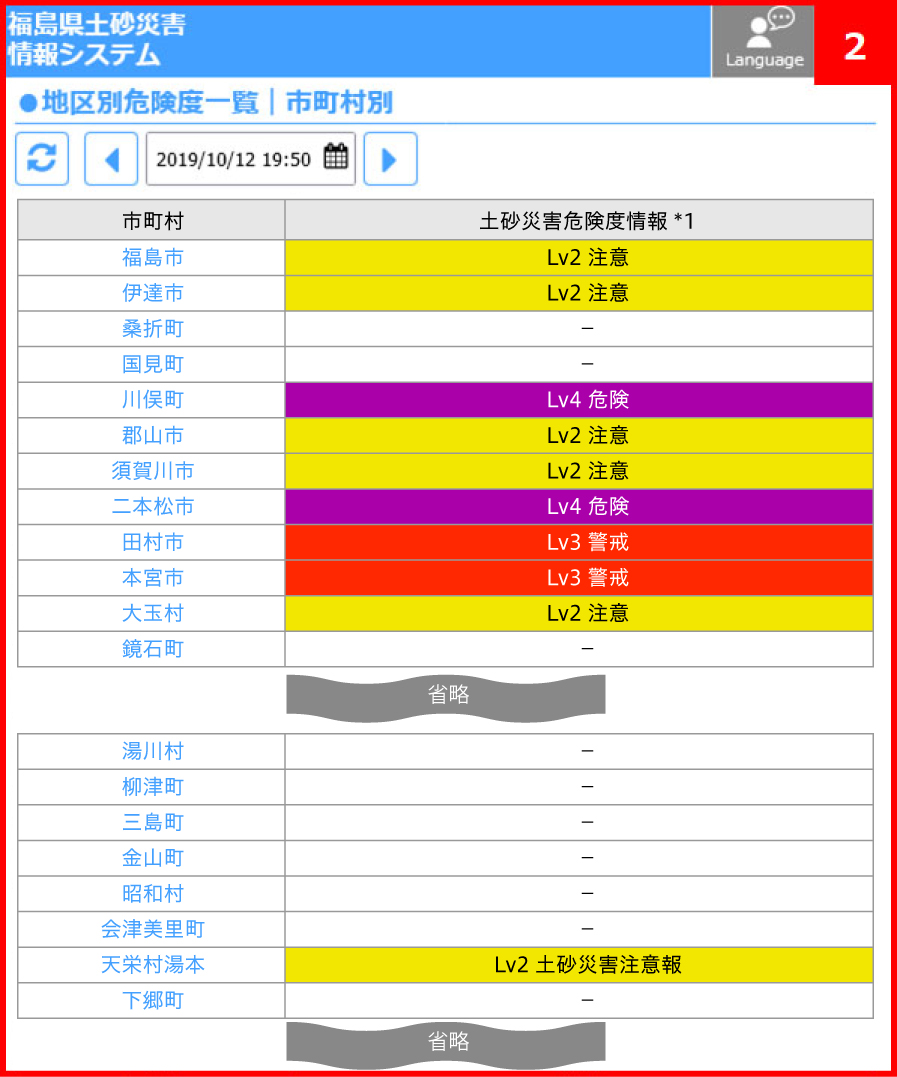Click the date and time field 2019/10/12 19:50
The image size is (897, 1077).
[251, 159]
